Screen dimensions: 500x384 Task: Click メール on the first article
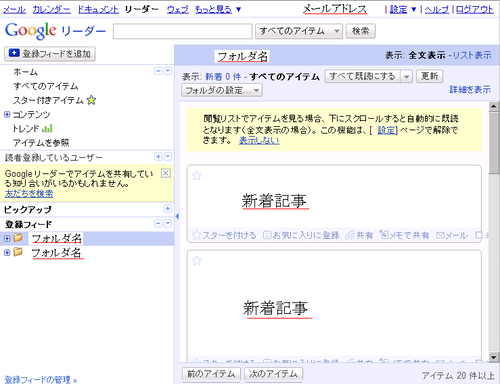click(452, 235)
